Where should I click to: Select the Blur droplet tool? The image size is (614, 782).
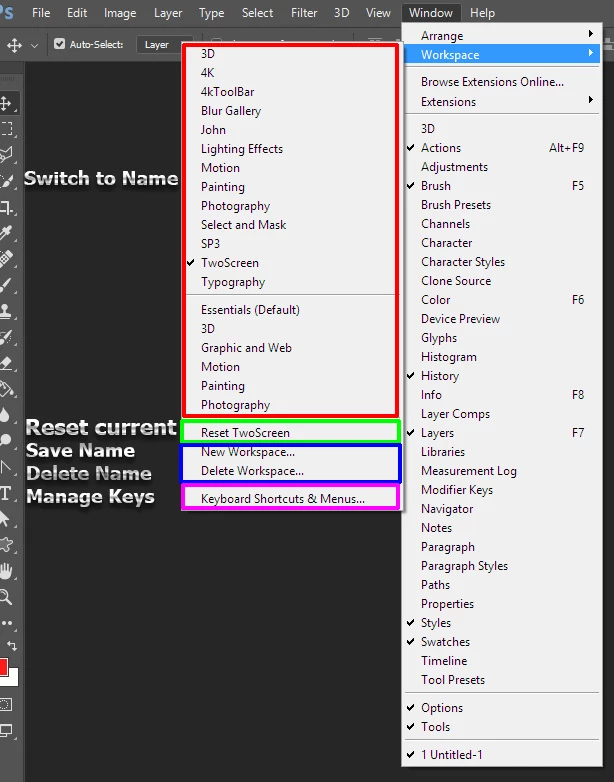point(5,414)
